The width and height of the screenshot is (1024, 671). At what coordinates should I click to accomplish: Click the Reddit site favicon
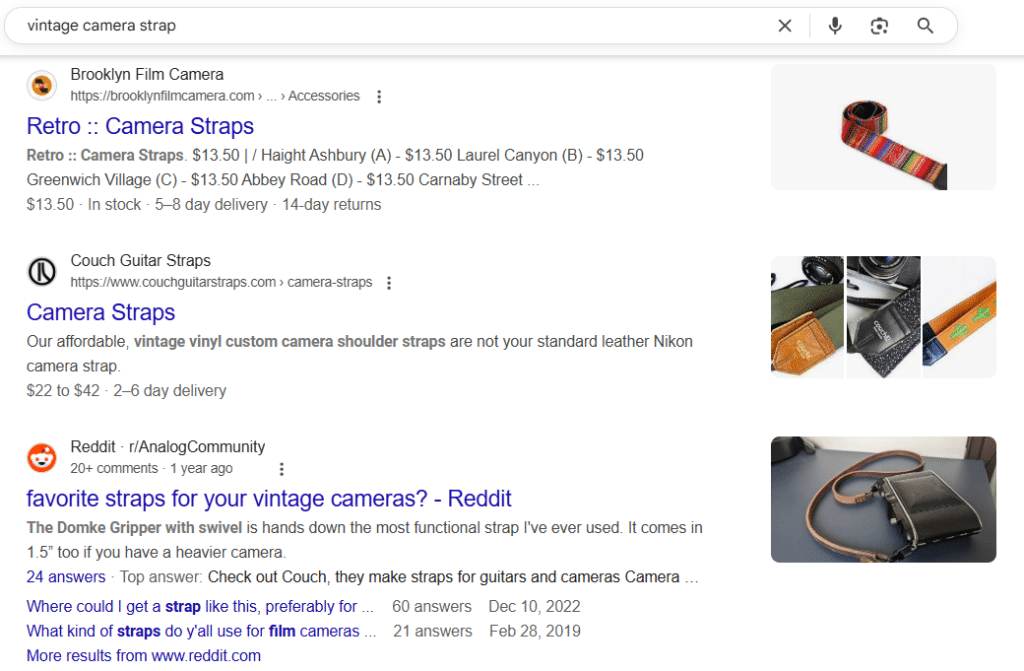pos(42,458)
